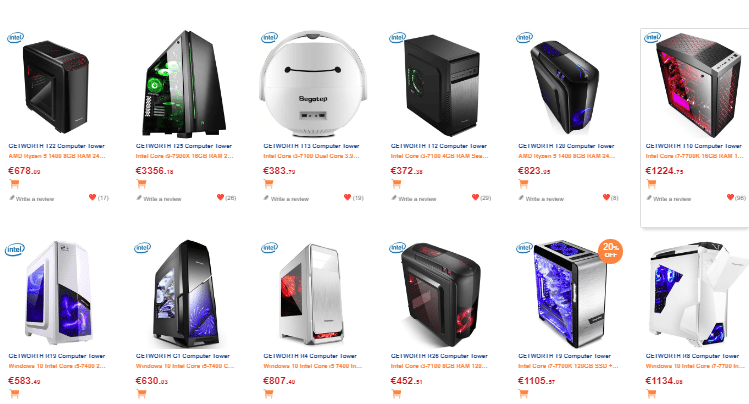749x404 pixels.
Task: Add the €823 GETWORTH T20 to cart
Action: 524,183
